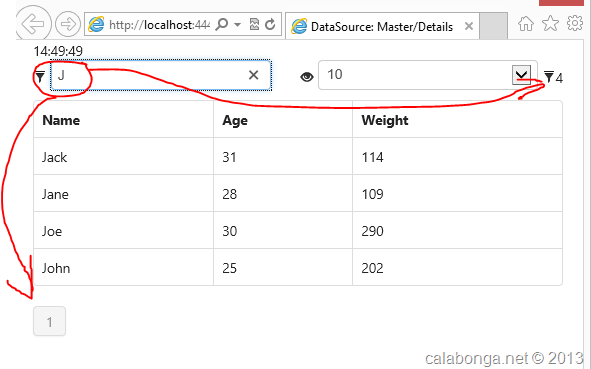Click Jack's weight value 114

pyautogui.click(x=372, y=157)
